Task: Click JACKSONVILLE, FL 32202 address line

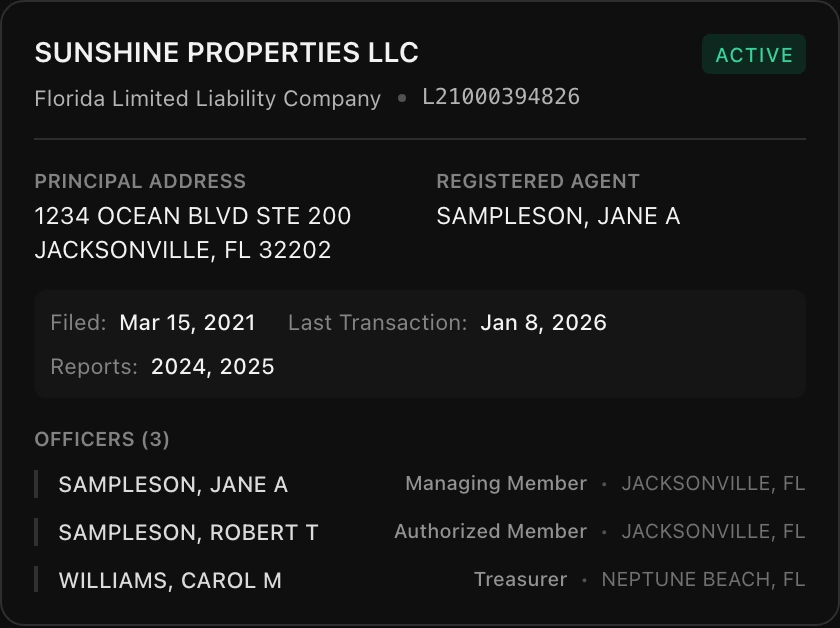Action: tap(183, 250)
